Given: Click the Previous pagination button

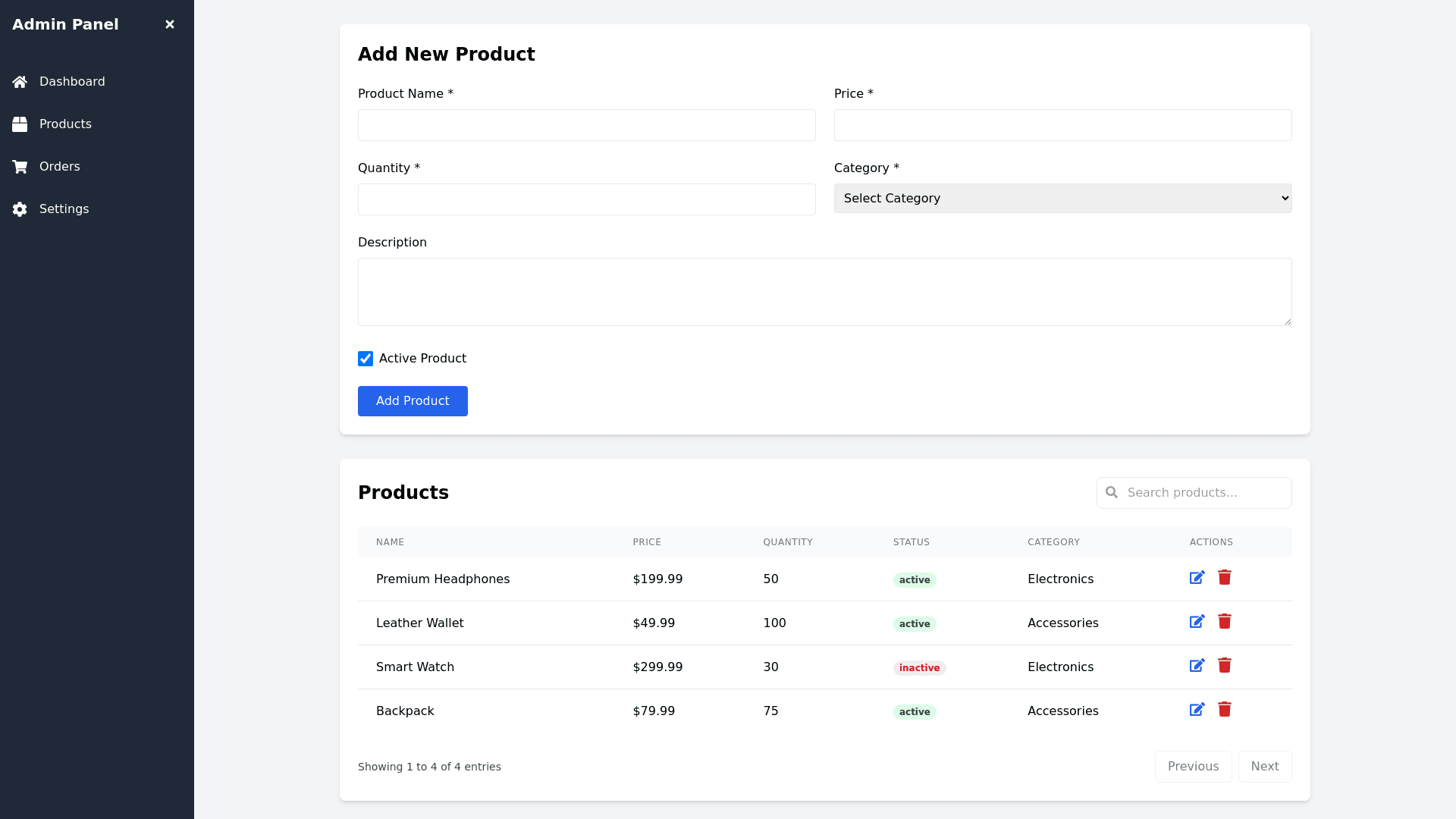Looking at the screenshot, I should coord(1193,767).
